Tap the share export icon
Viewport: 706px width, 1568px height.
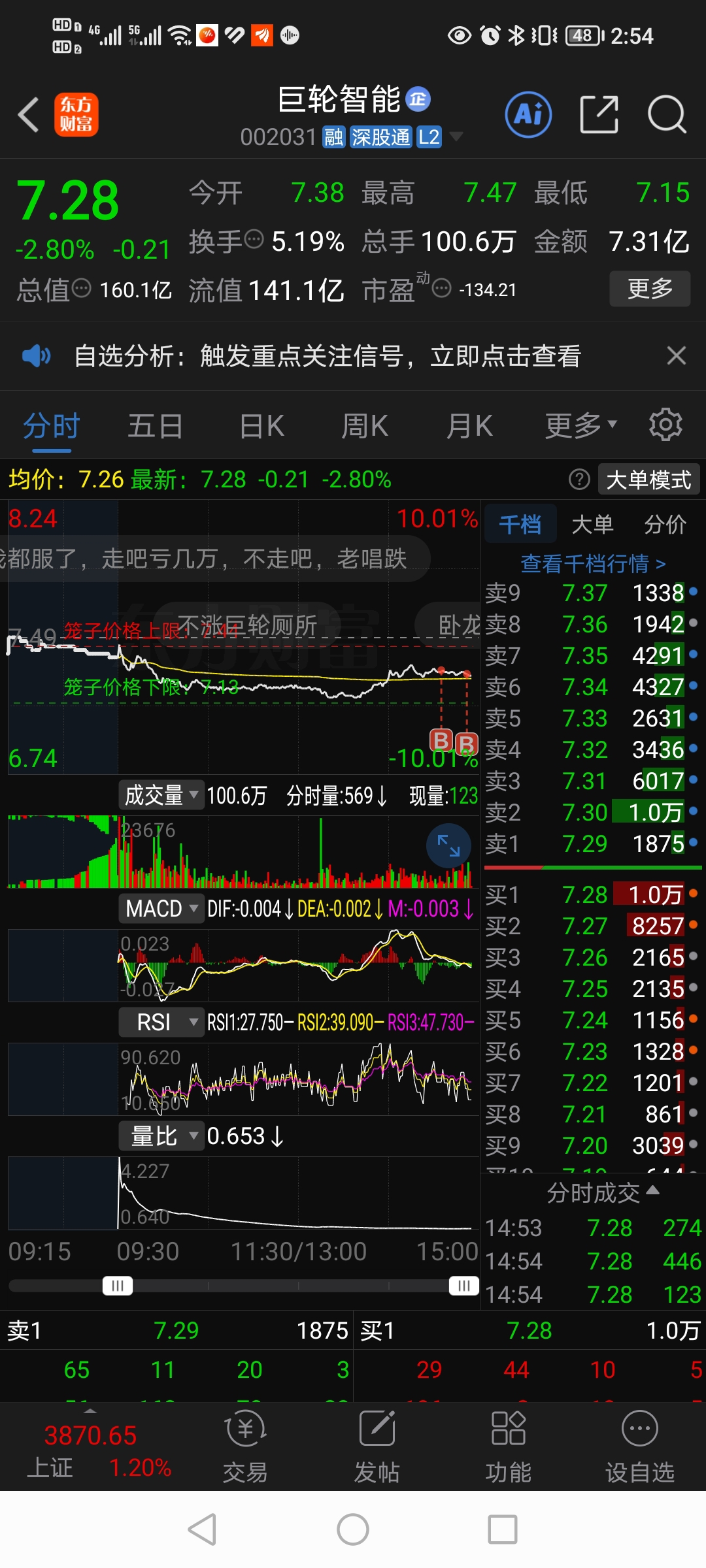click(599, 114)
